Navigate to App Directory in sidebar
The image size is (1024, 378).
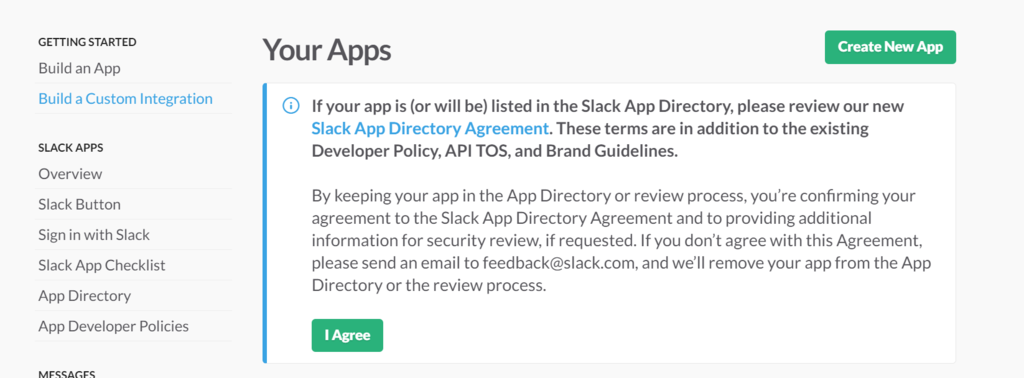click(x=85, y=296)
